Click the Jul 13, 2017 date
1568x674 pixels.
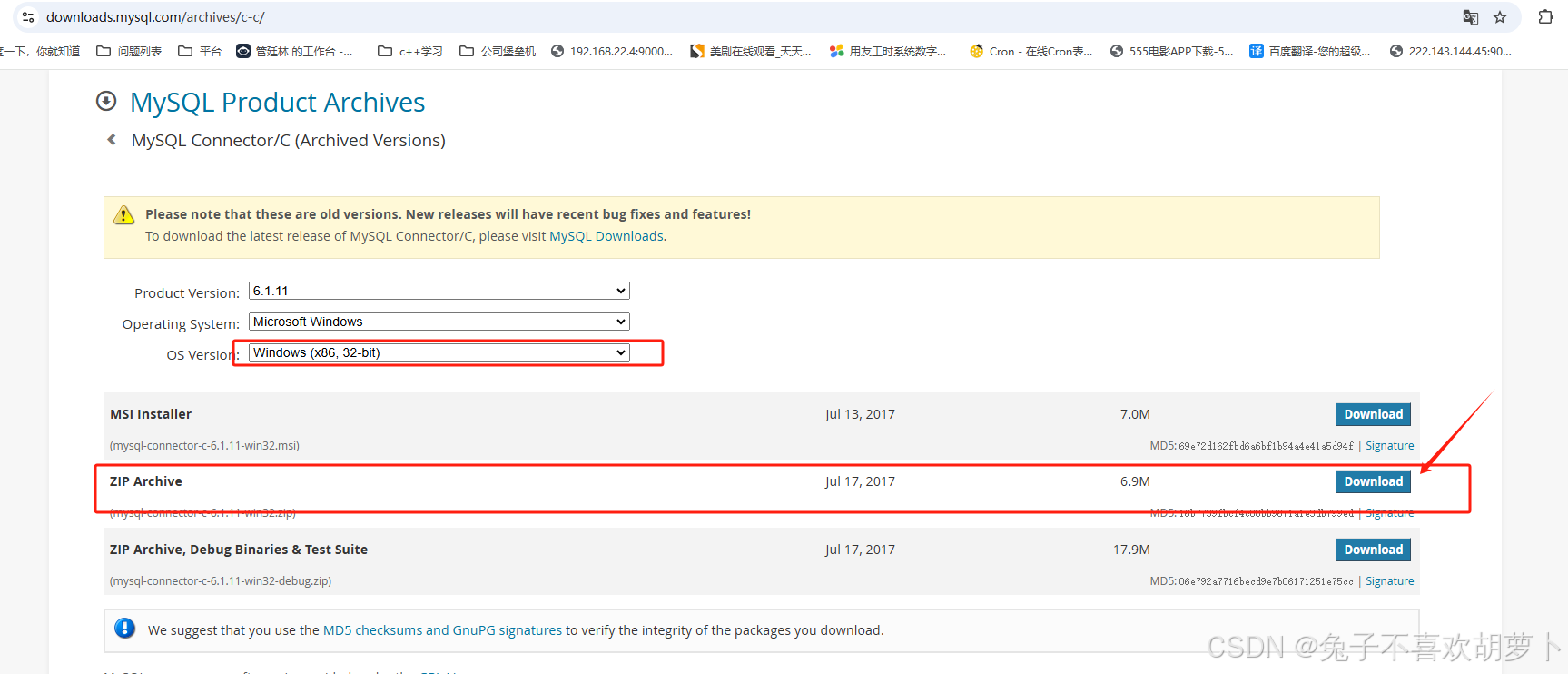click(860, 414)
